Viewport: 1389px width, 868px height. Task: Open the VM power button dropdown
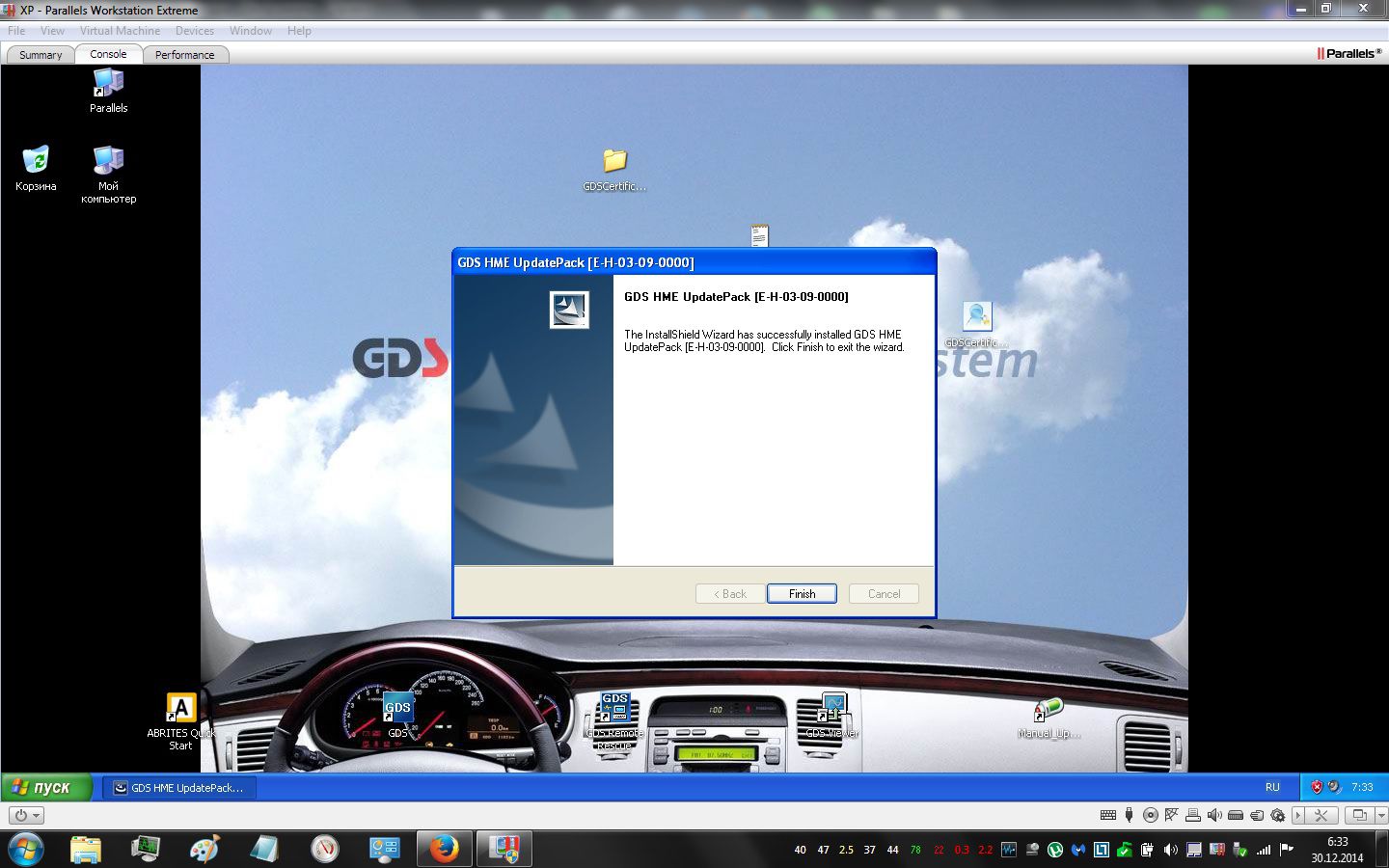pyautogui.click(x=26, y=815)
